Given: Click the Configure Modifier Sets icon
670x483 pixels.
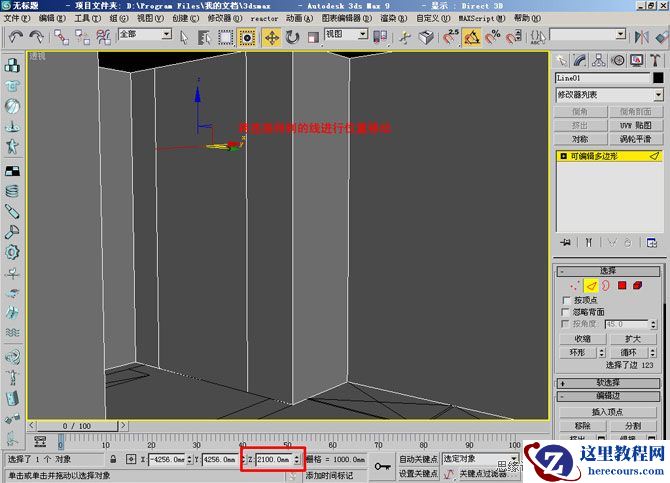Looking at the screenshot, I should point(652,243).
